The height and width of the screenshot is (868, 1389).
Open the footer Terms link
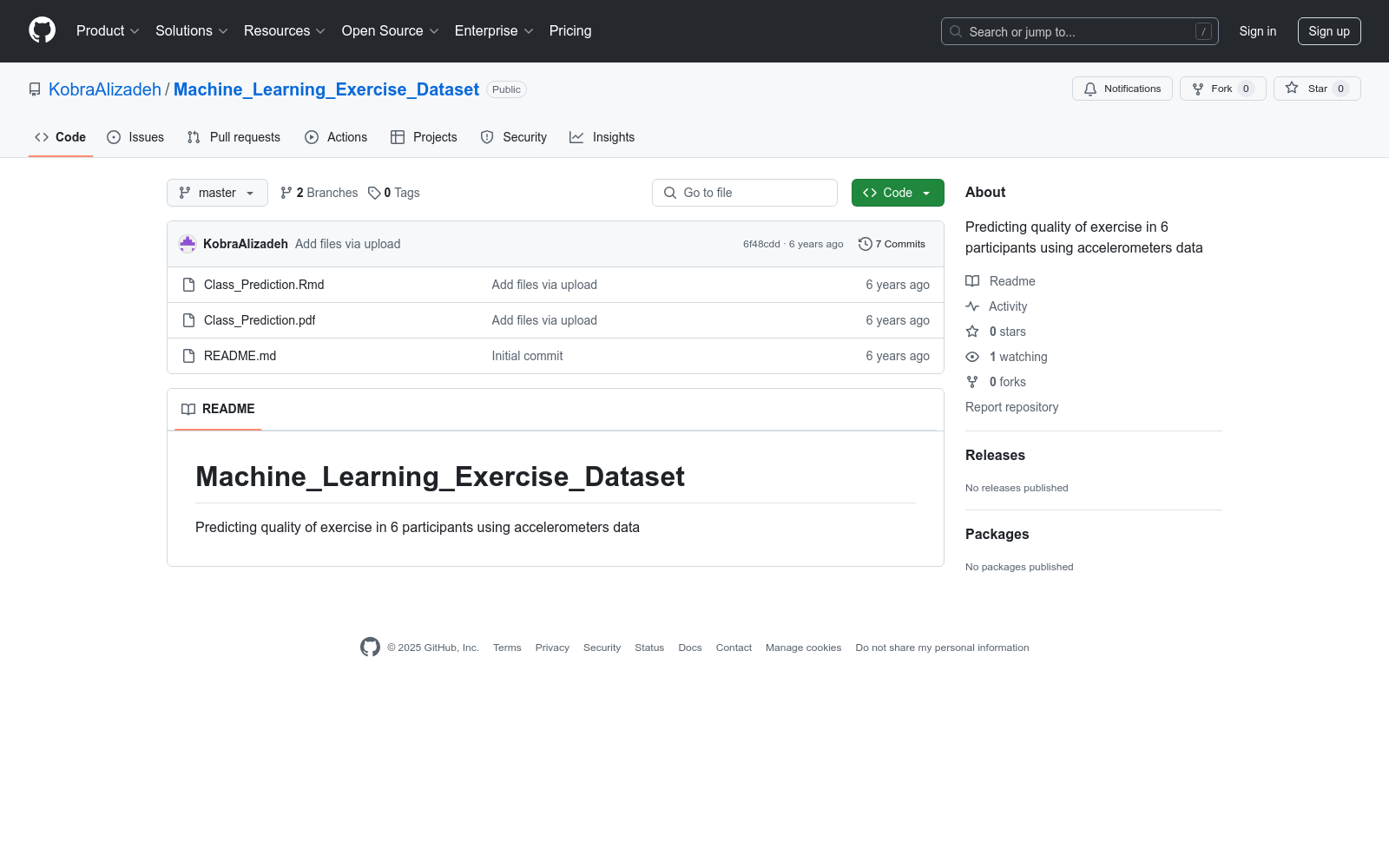click(x=507, y=648)
